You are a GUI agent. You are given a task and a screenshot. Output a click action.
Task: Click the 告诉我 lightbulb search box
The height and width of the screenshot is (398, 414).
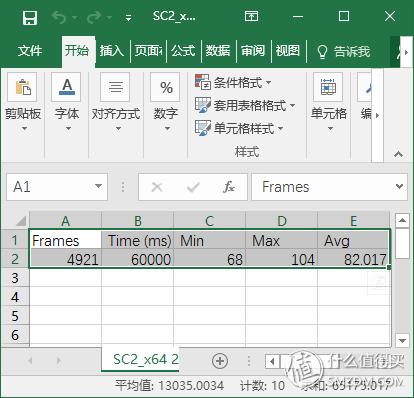[343, 52]
